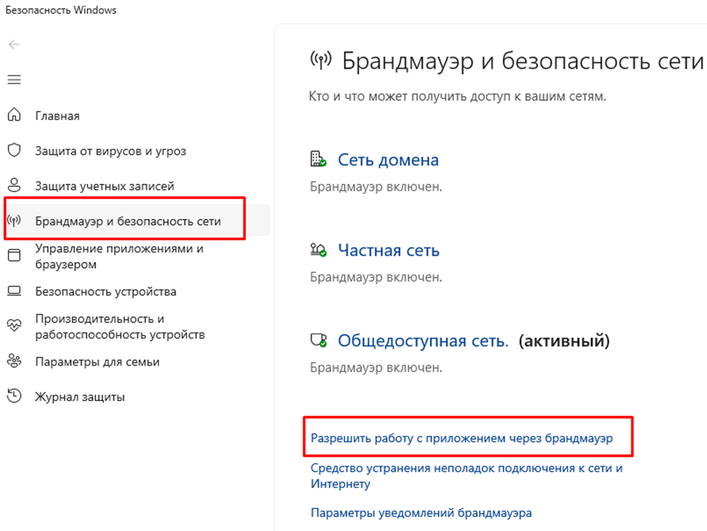
Task: Open the hamburger navigation menu
Action: pos(14,80)
